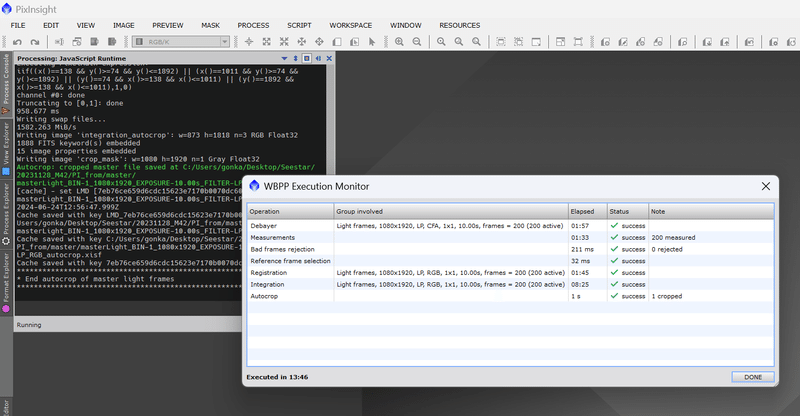
Task: Click the Process Console vertical scrollbar
Action: click(x=331, y=120)
